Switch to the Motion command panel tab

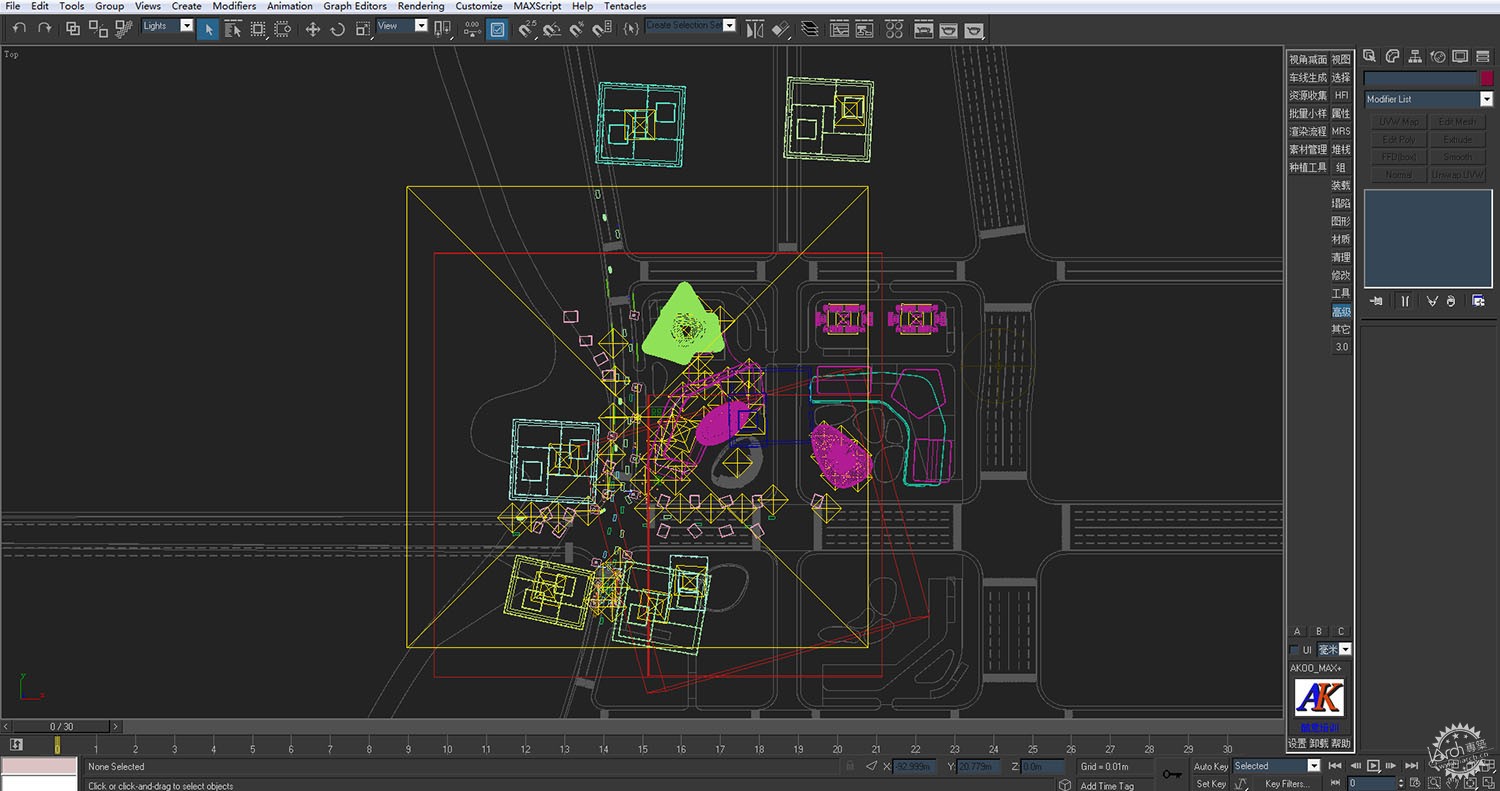1438,56
